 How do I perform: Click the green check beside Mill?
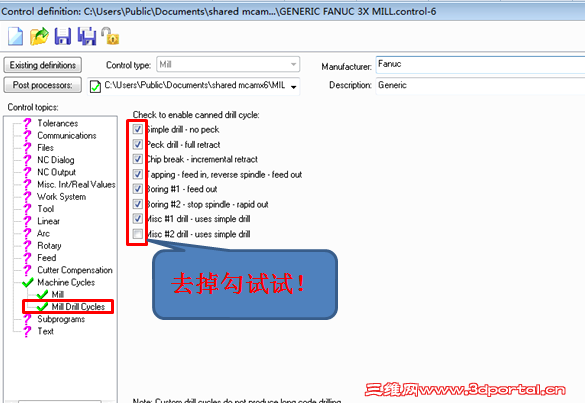[x=42, y=295]
